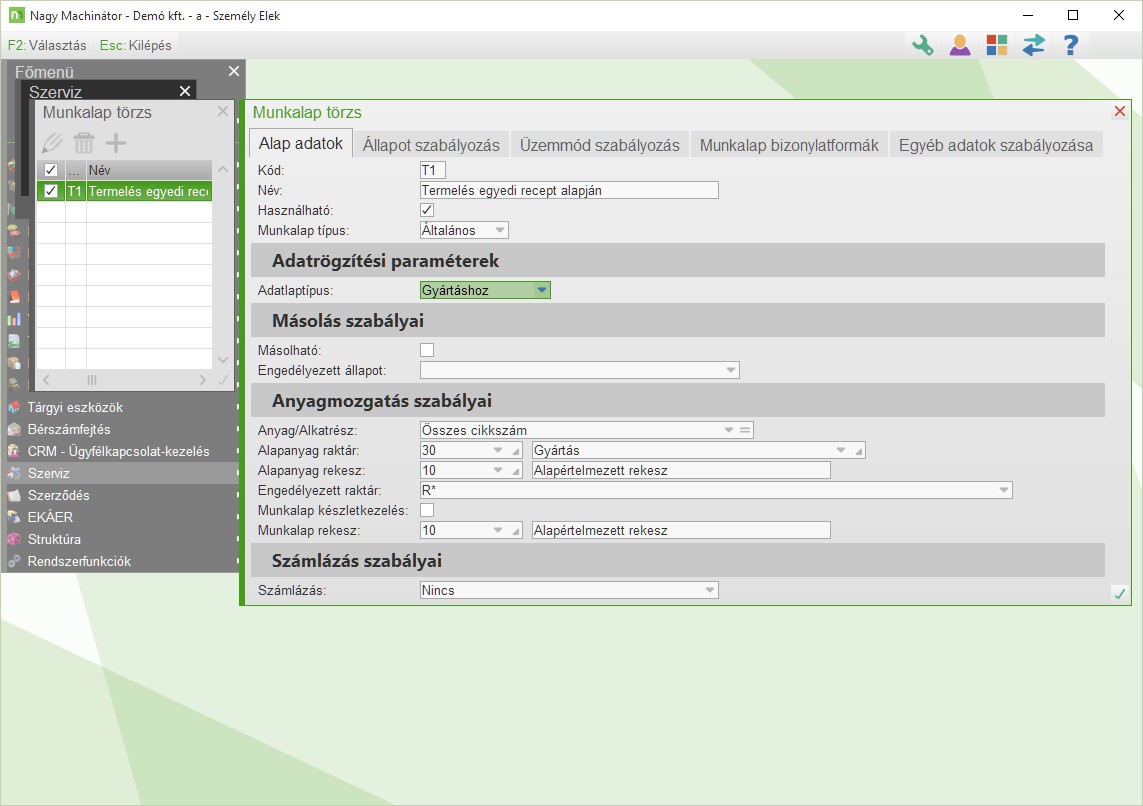Image resolution: width=1143 pixels, height=806 pixels.
Task: Click the F2: Választás command
Action: pos(47,45)
